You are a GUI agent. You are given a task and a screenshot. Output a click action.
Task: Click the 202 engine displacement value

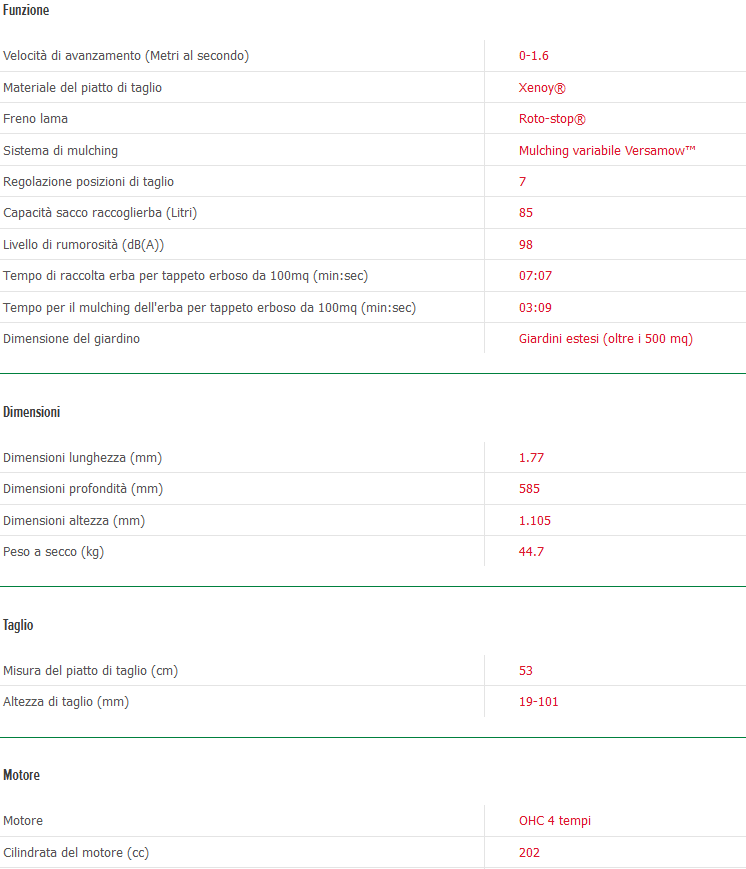point(529,853)
